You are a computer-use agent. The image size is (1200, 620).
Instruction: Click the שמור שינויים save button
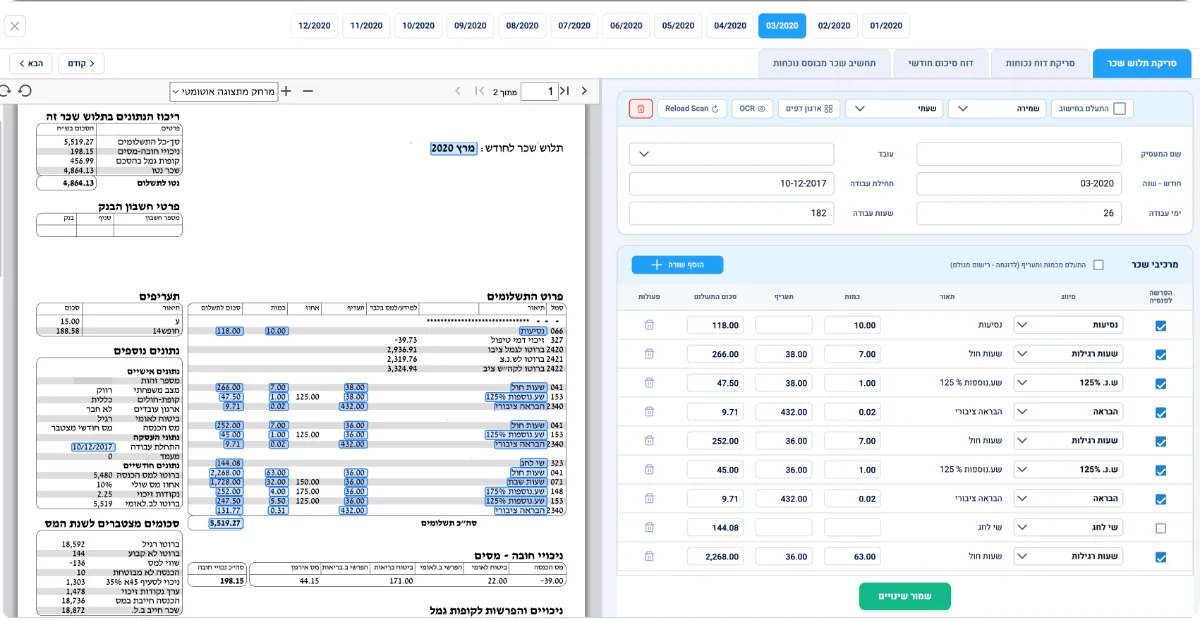[x=905, y=596]
